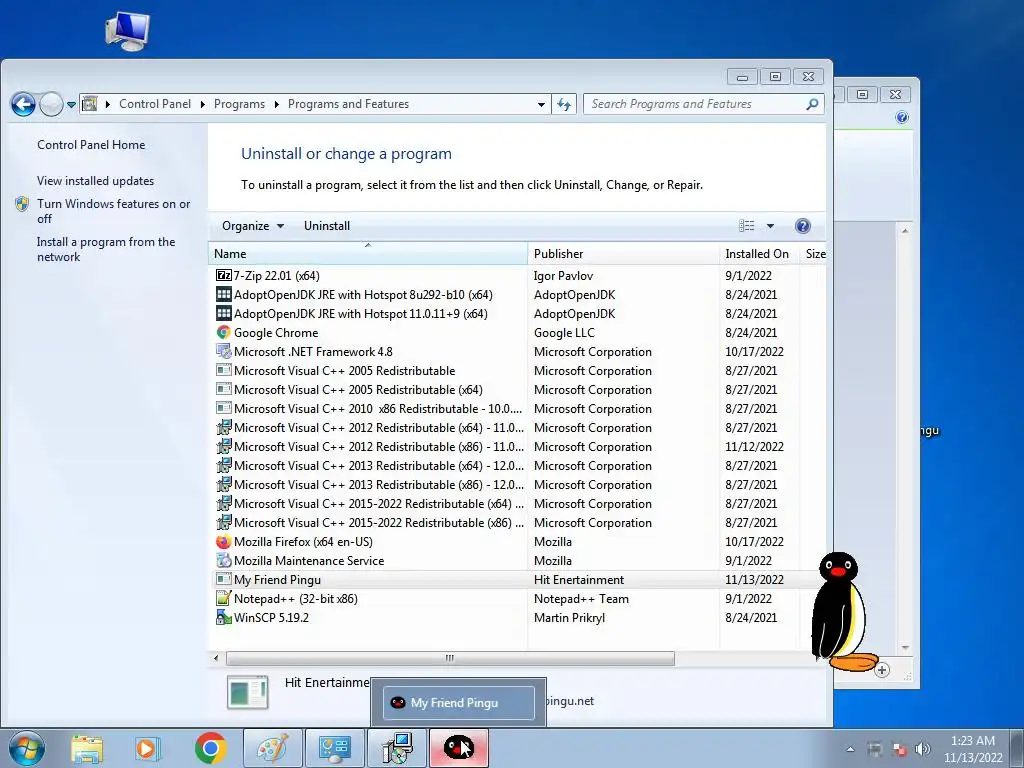The image size is (1024, 768).
Task: Open recent pages dropdown next to back button
Action: [x=71, y=104]
